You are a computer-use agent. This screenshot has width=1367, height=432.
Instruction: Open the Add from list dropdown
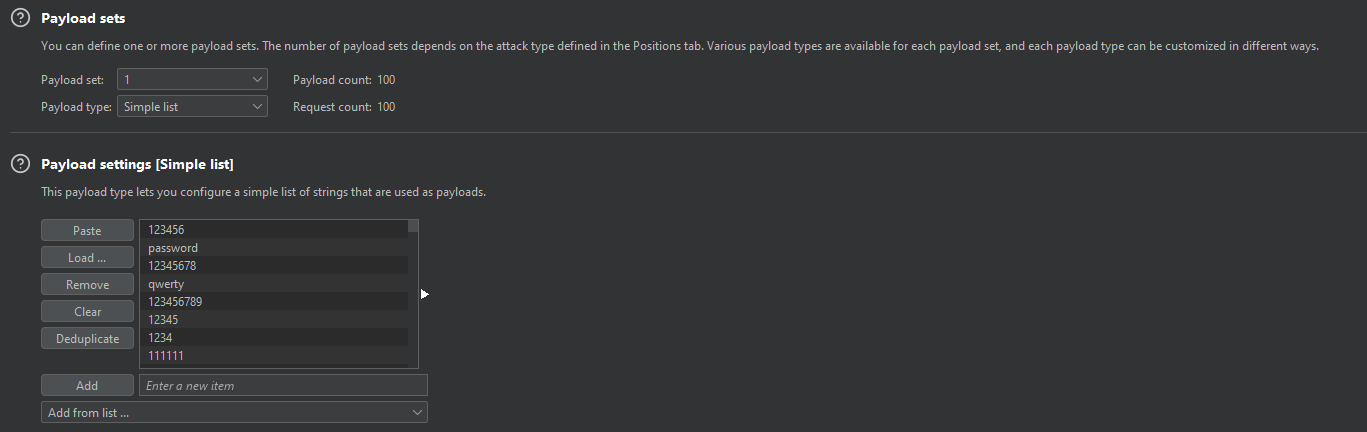point(234,412)
